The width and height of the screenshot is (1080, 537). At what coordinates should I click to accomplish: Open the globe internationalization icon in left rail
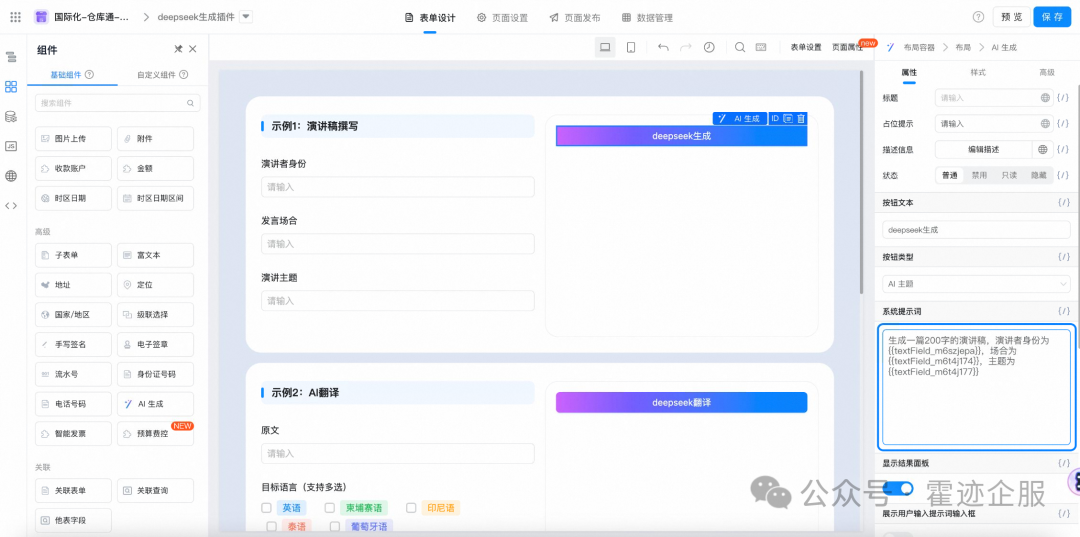pyautogui.click(x=11, y=176)
